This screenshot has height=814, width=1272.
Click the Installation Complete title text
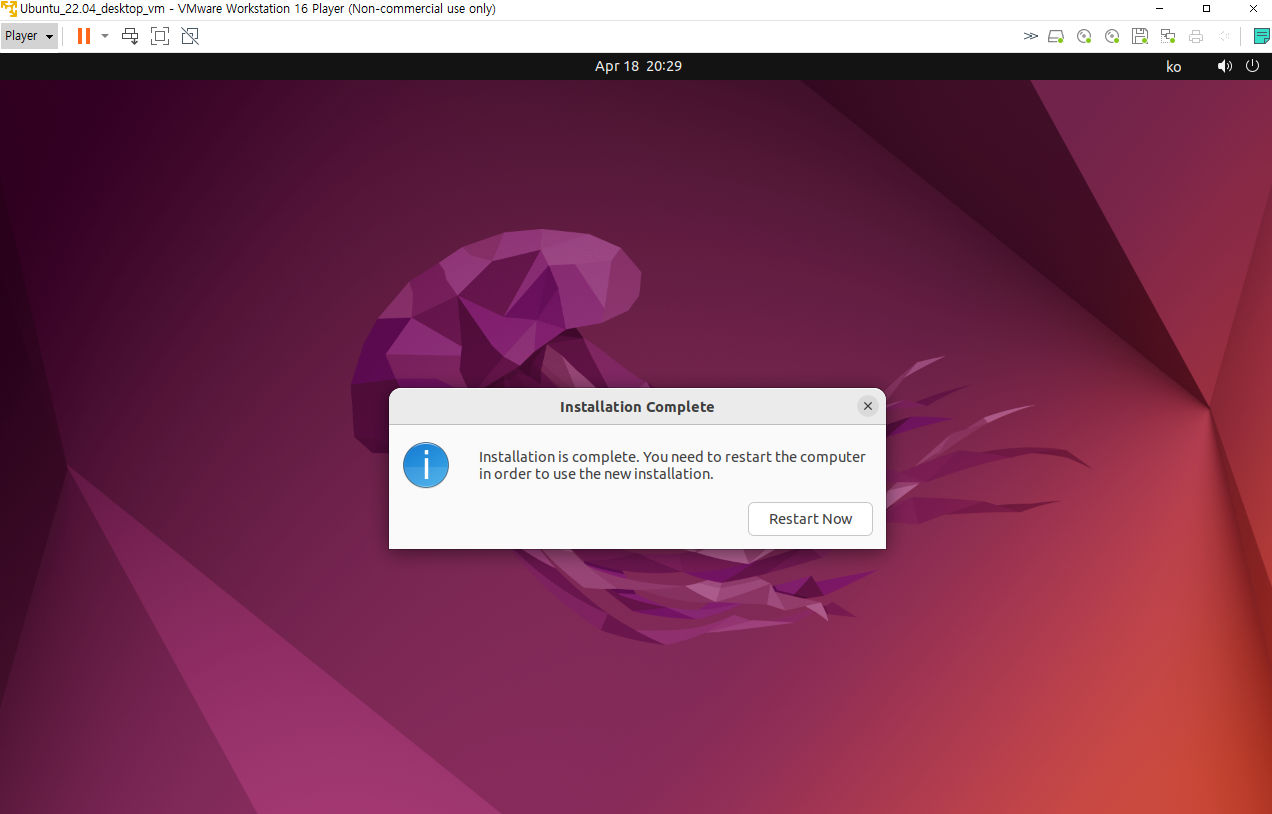click(637, 407)
